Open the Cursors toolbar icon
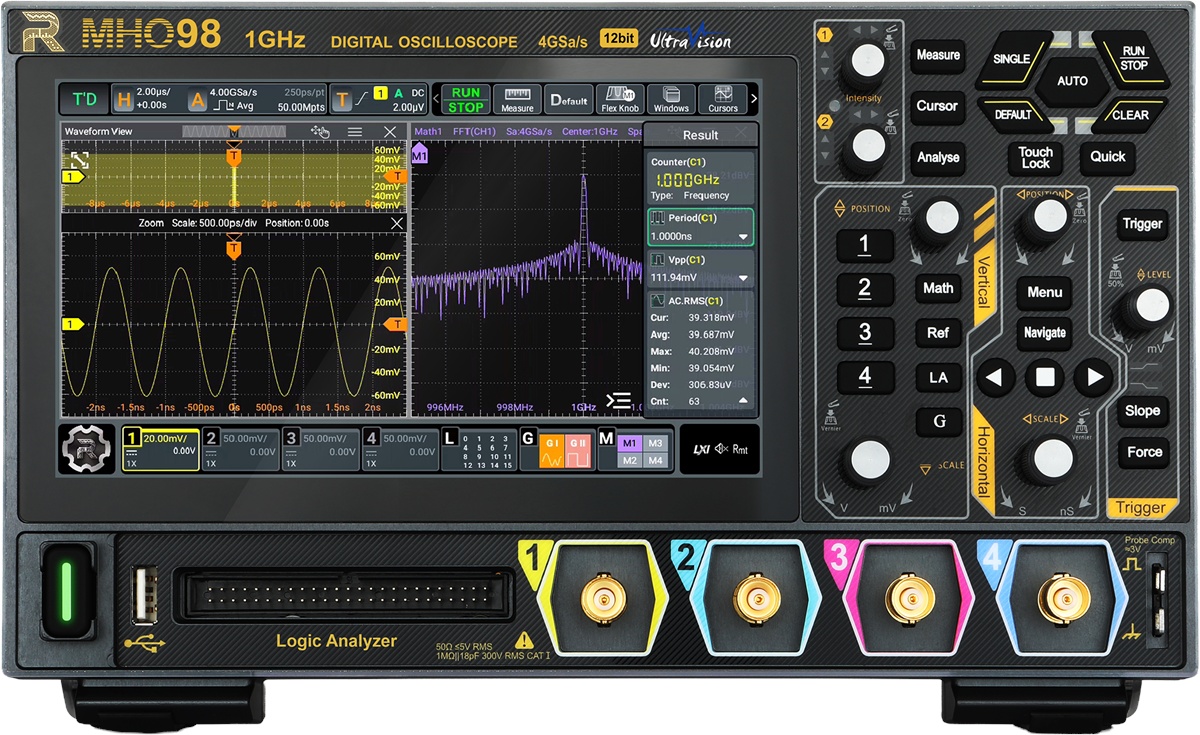Viewport: 1200px width, 735px height. point(722,99)
